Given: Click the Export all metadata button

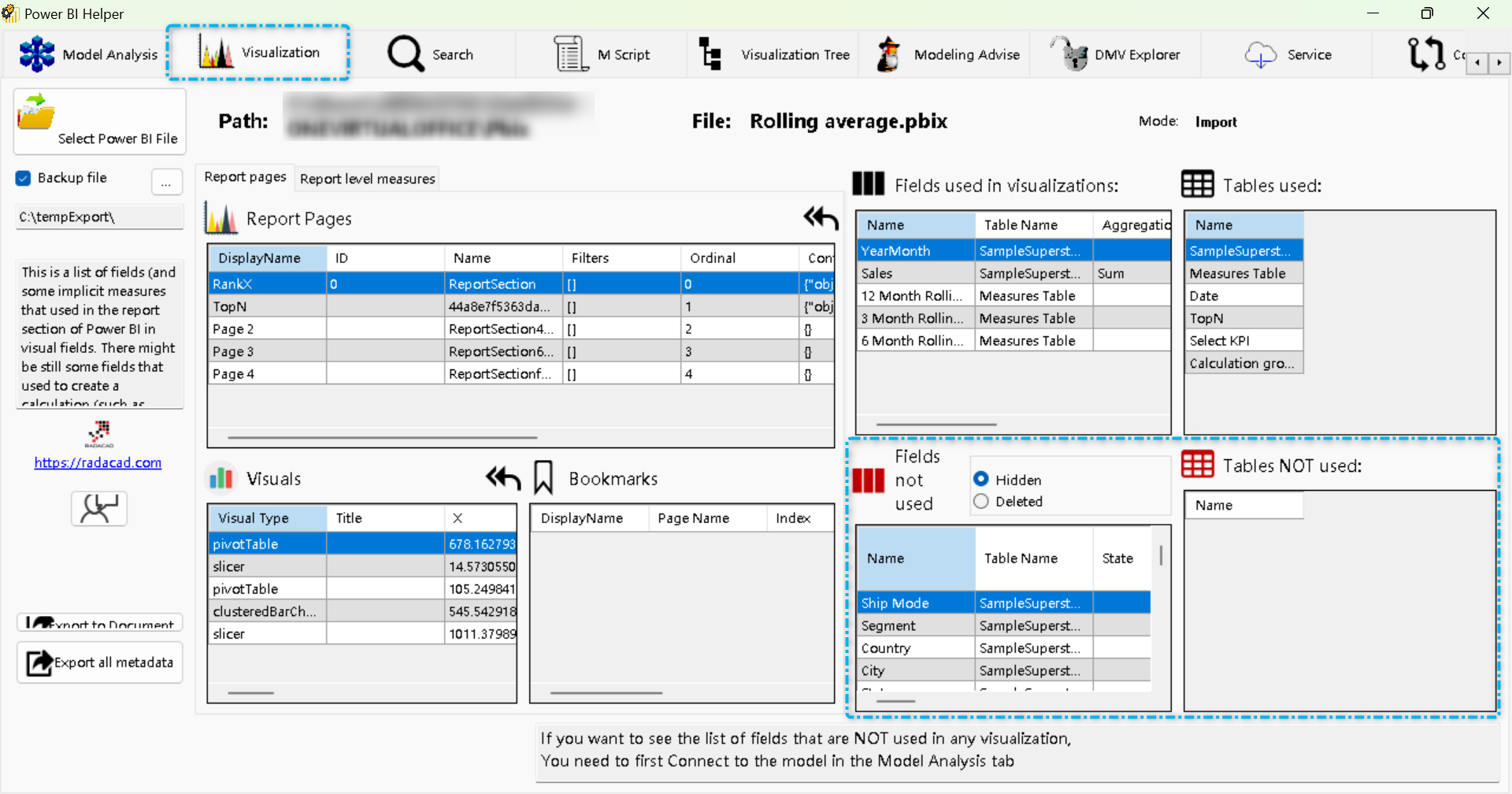Looking at the screenshot, I should coord(100,662).
